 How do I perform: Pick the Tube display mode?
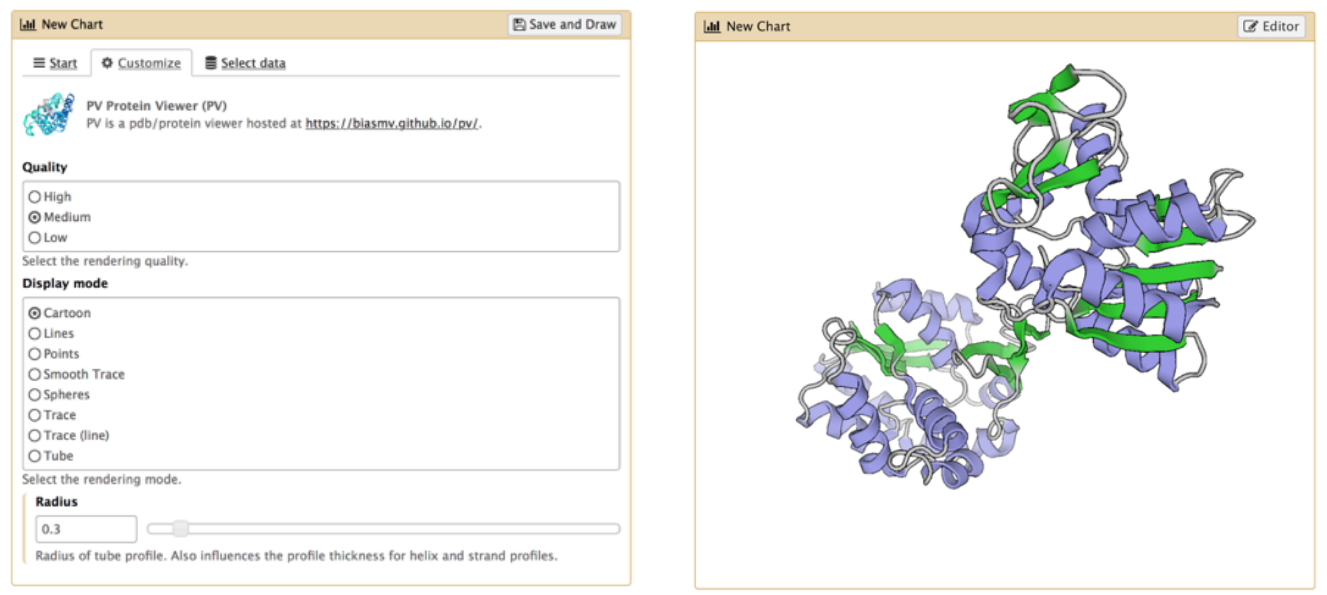[x=35, y=456]
